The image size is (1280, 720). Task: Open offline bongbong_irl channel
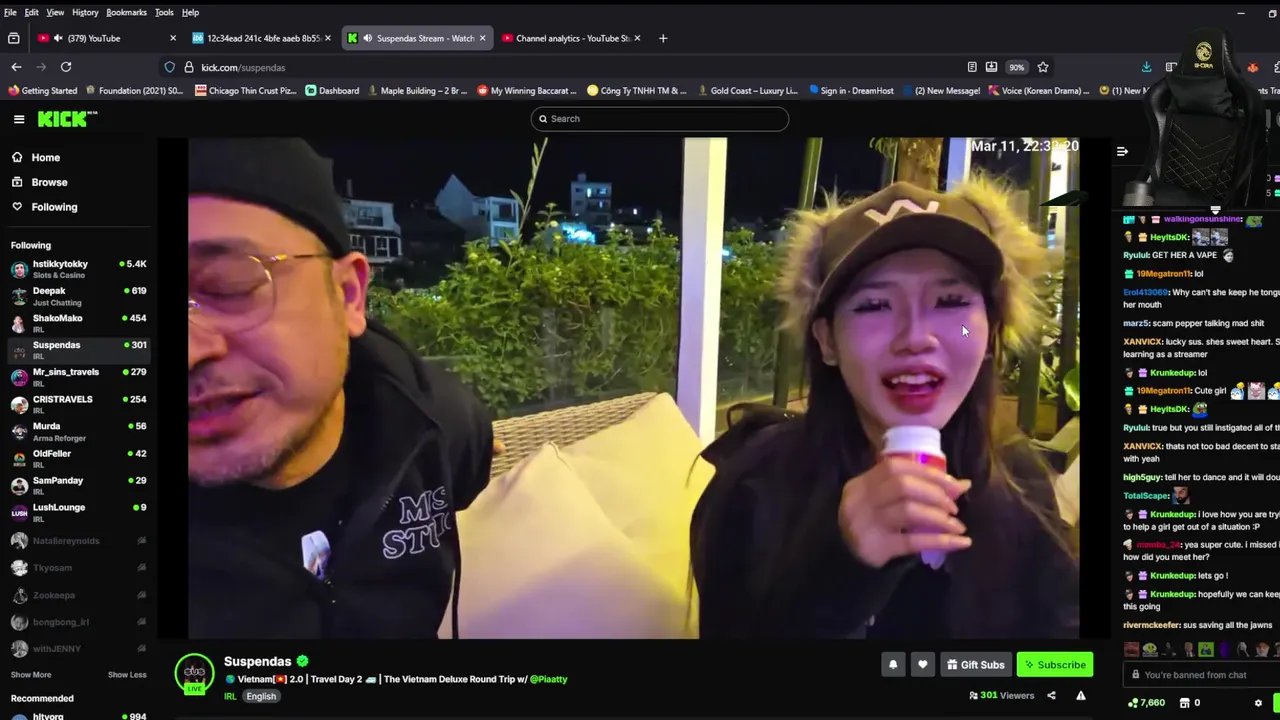78,622
